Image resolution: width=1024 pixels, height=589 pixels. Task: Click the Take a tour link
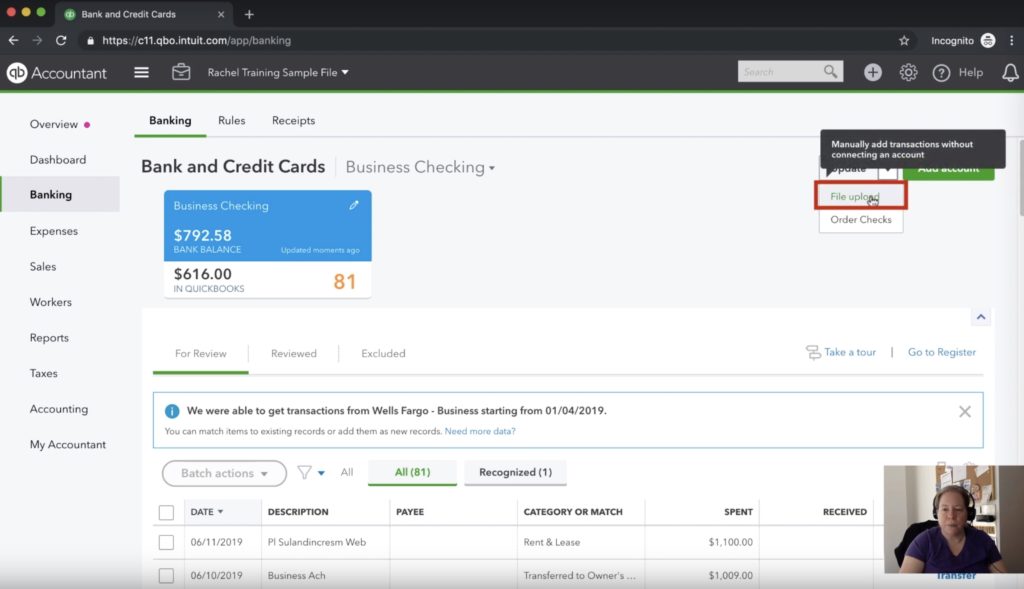tap(850, 352)
